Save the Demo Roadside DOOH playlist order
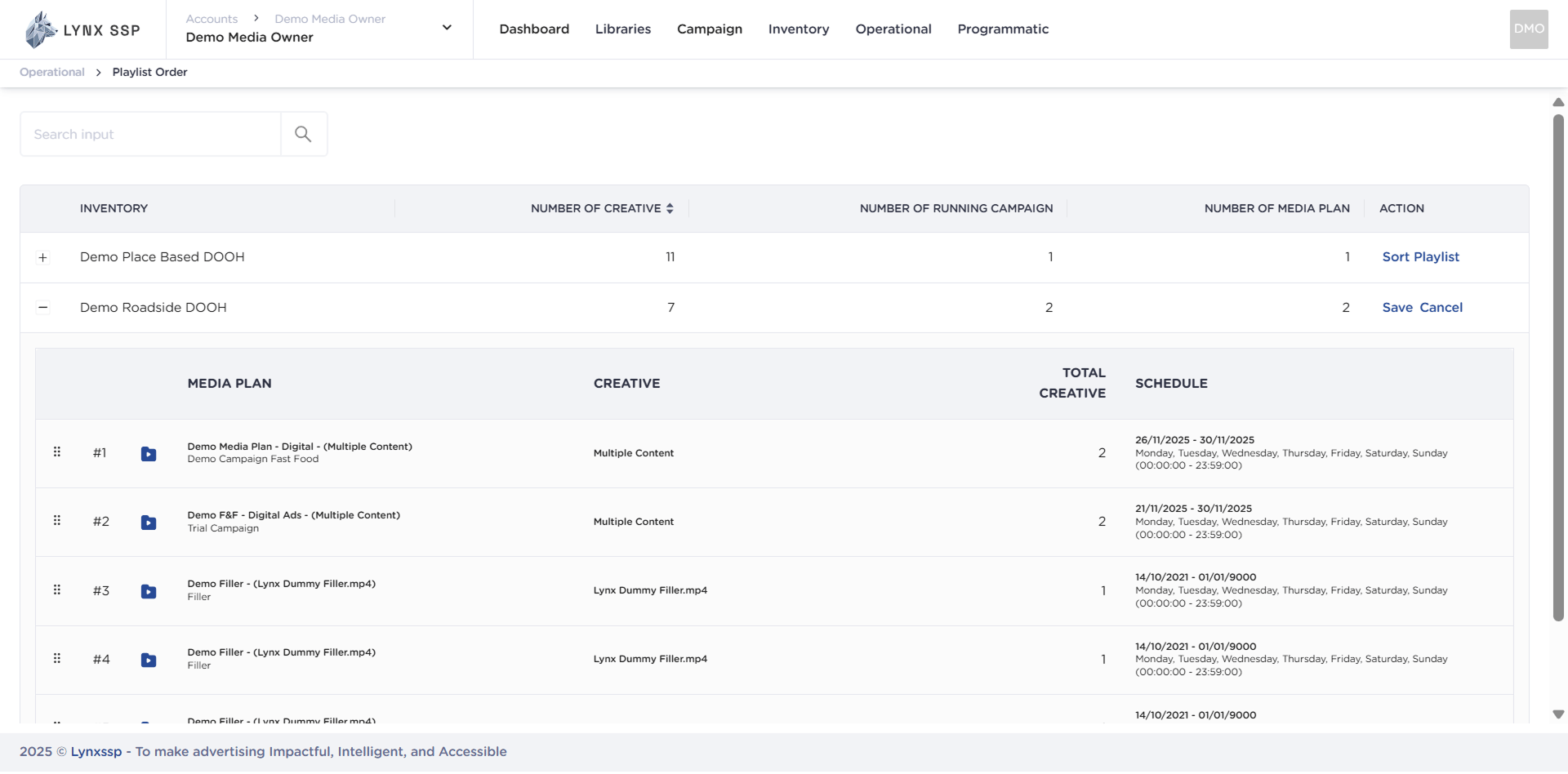Viewport: 1568px width, 774px height. 1397,308
